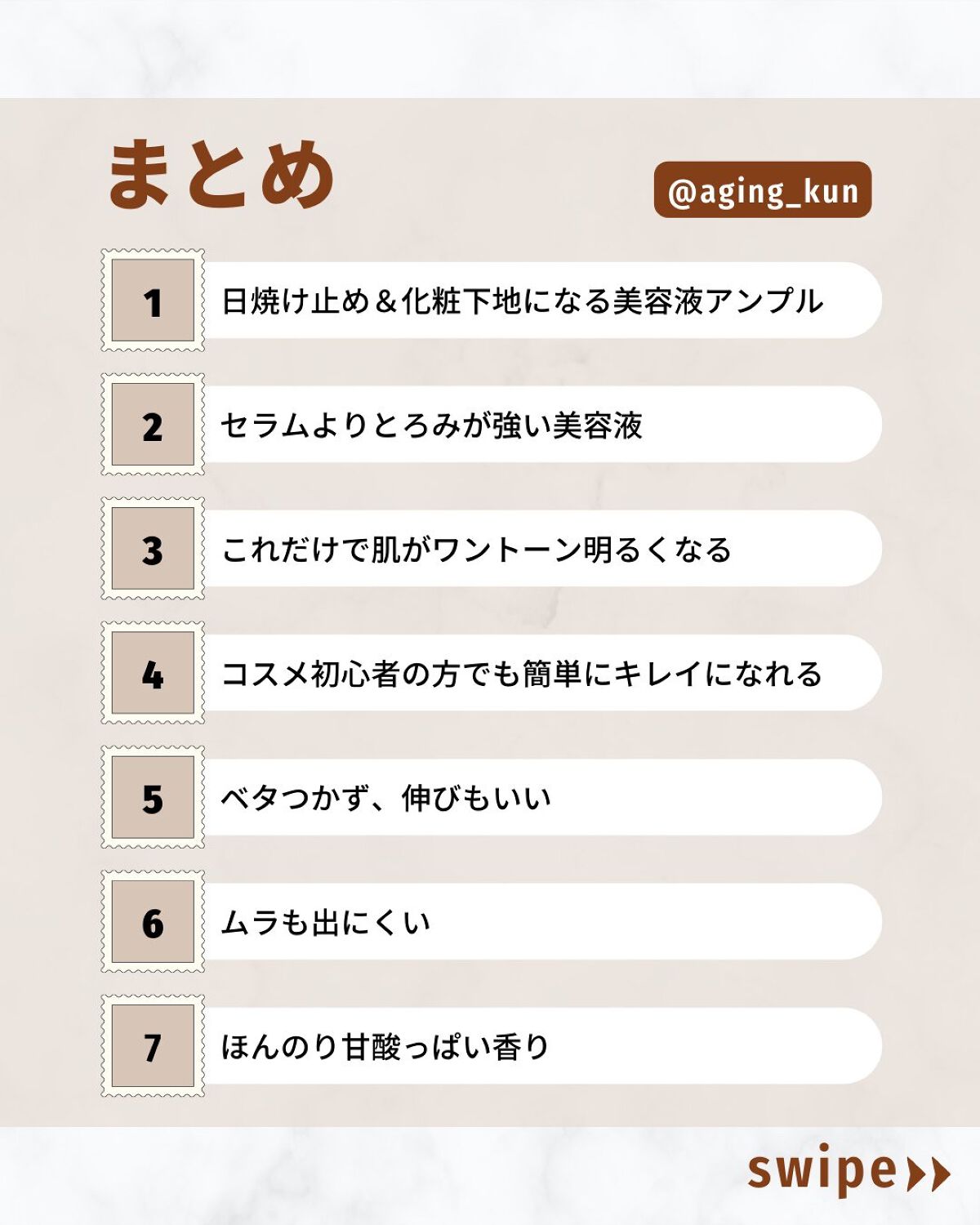
Task: Select the number 2 stamp badge
Action: coord(153,425)
